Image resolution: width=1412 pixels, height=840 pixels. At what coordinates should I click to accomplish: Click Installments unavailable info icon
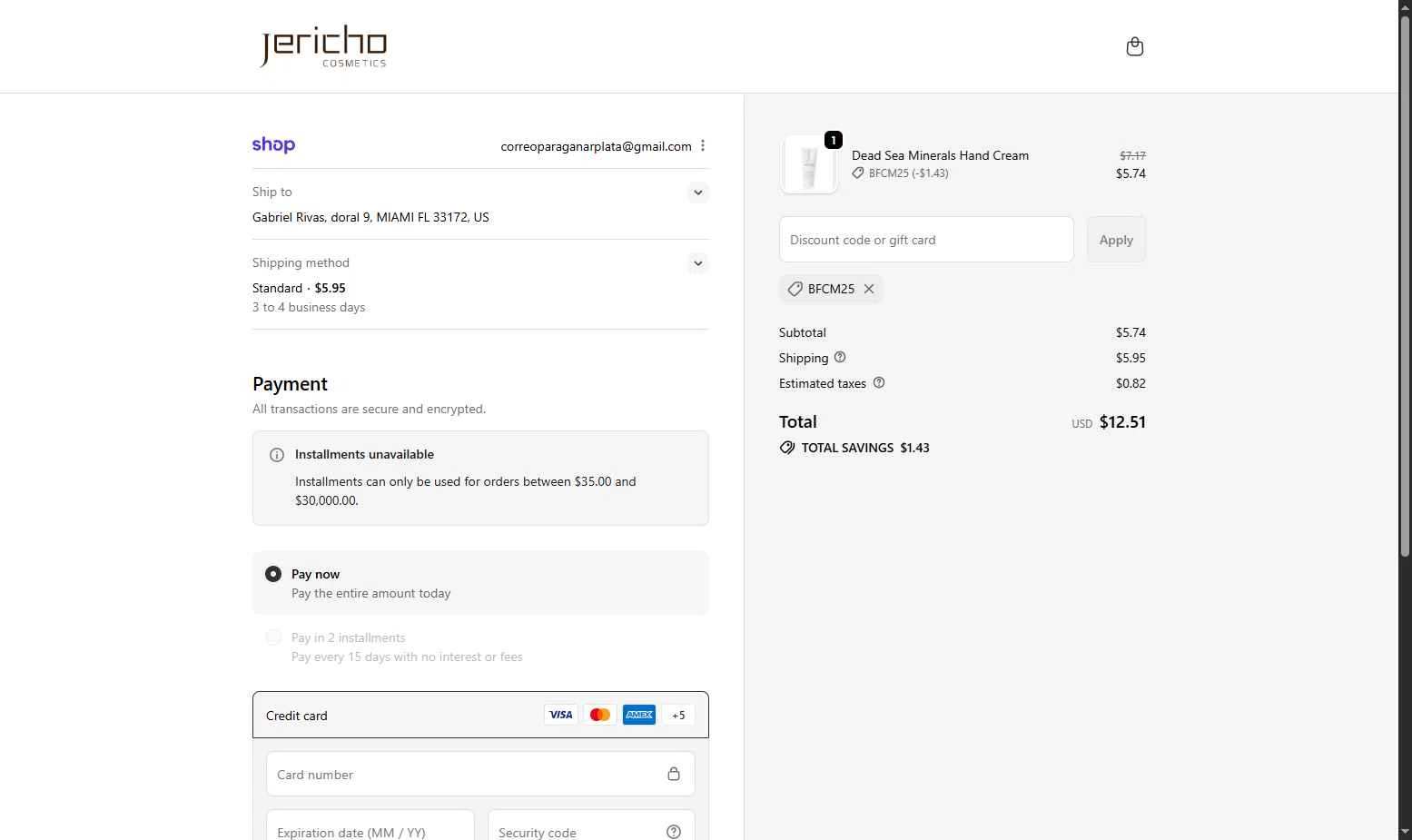[277, 455]
